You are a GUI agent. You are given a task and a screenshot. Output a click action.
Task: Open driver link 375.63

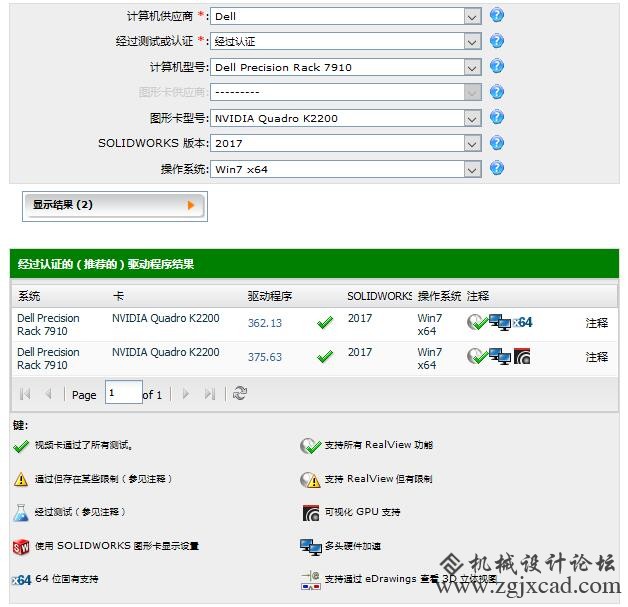pos(264,357)
